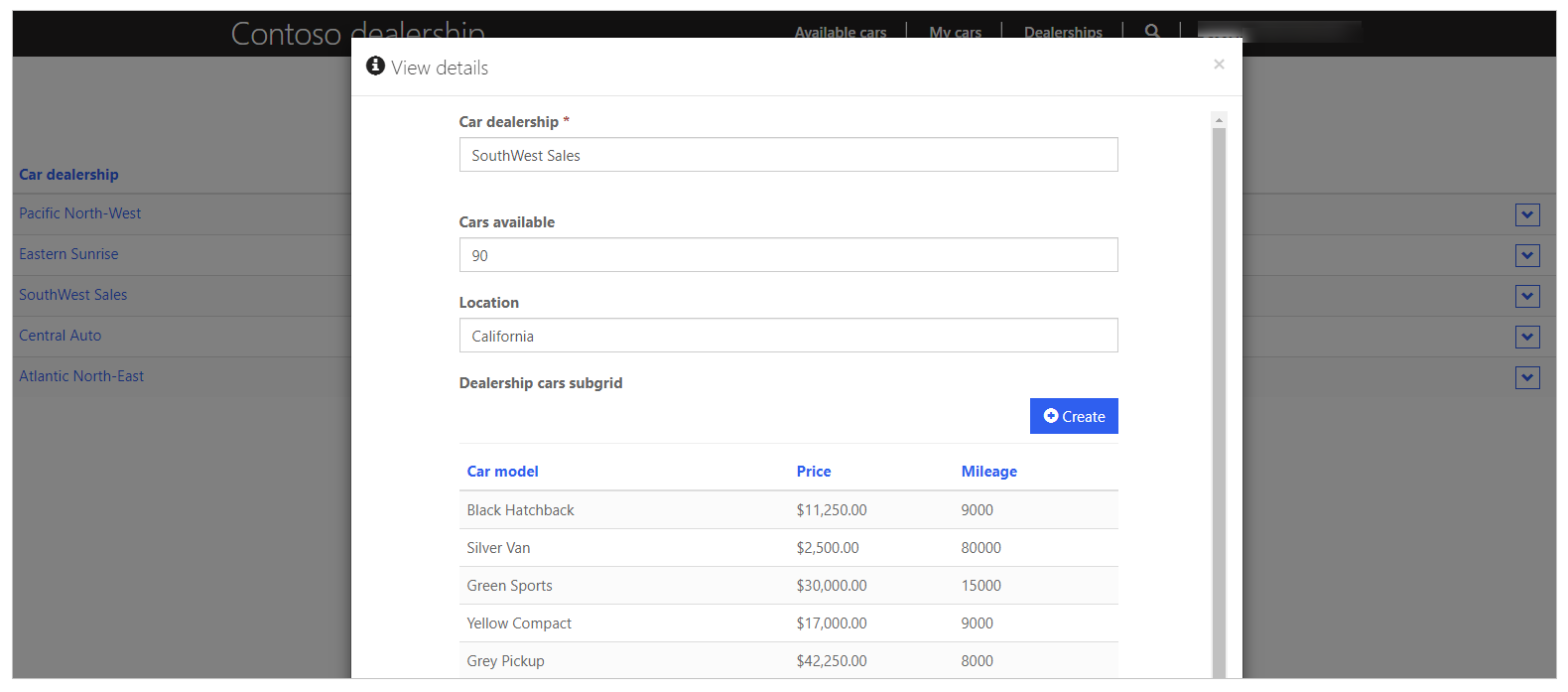Click the Cars available input field
Viewport: 1568px width, 692px height.
[x=788, y=255]
